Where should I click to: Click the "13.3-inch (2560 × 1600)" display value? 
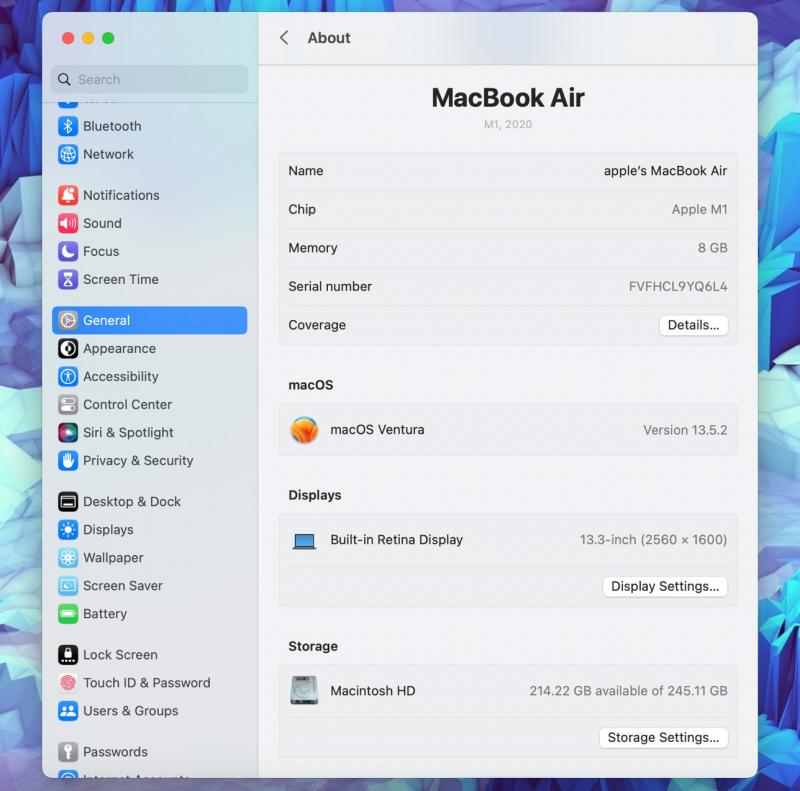(x=653, y=540)
